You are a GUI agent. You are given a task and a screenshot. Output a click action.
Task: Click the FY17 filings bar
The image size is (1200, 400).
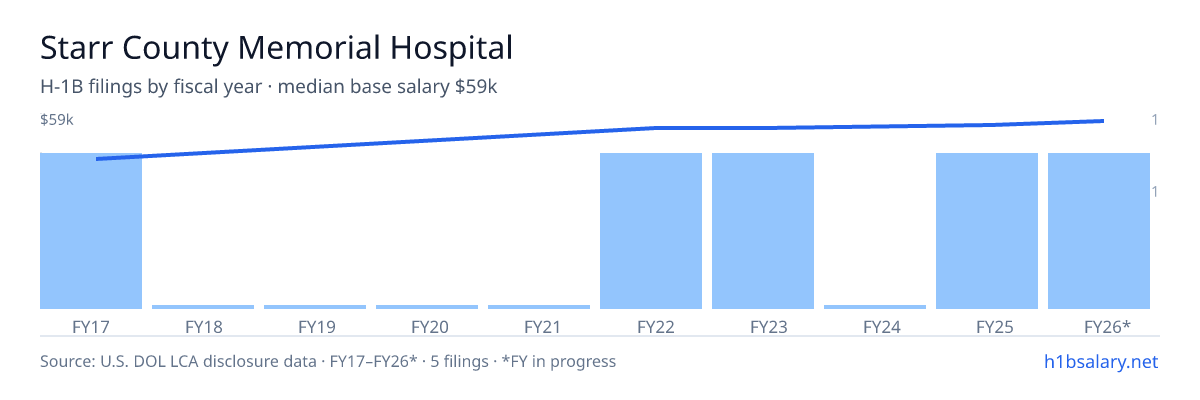(91, 231)
